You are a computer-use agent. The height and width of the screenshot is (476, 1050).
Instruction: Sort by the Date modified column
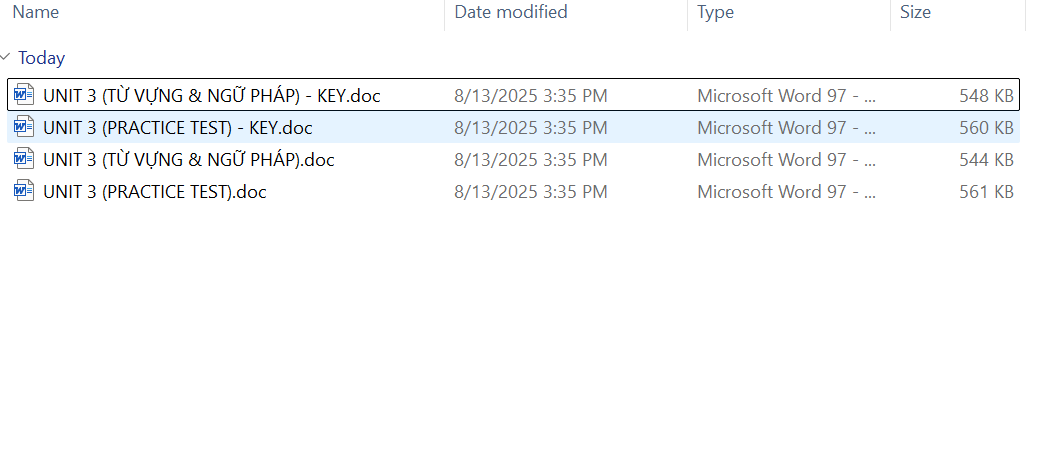click(x=510, y=13)
